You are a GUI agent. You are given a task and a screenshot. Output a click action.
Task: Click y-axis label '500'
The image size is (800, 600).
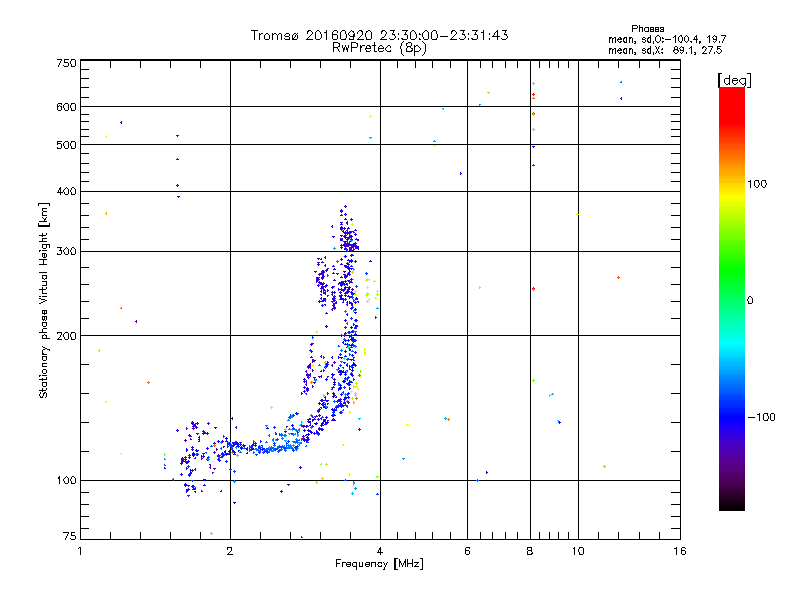pos(66,145)
